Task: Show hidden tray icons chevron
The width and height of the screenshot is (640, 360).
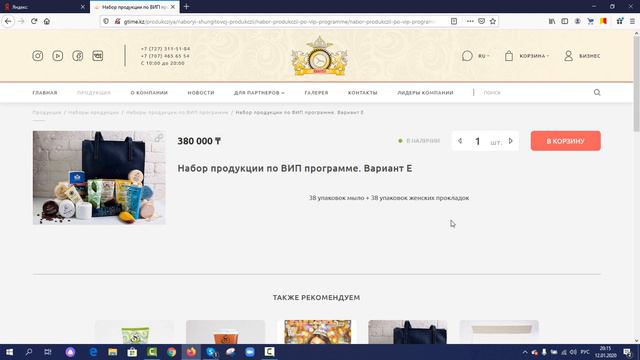Action: (x=525, y=352)
